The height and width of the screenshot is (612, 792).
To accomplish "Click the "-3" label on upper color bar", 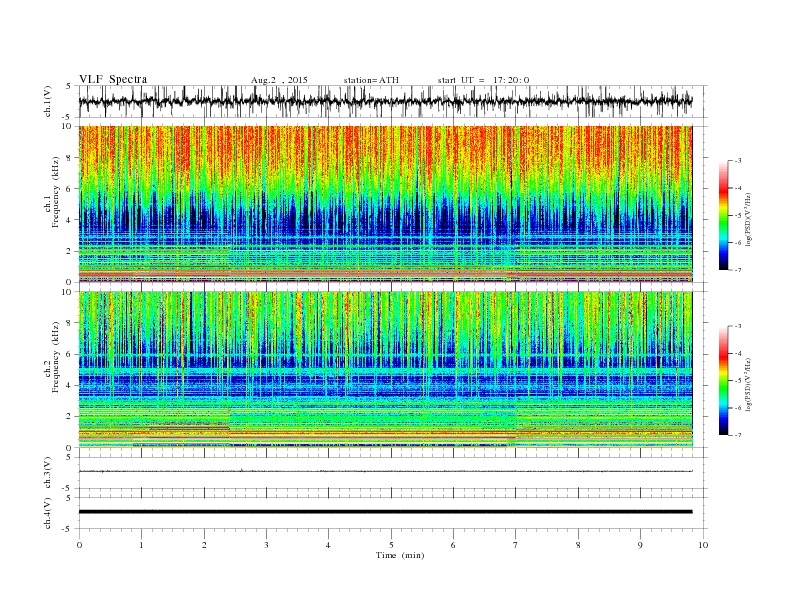I will point(738,161).
